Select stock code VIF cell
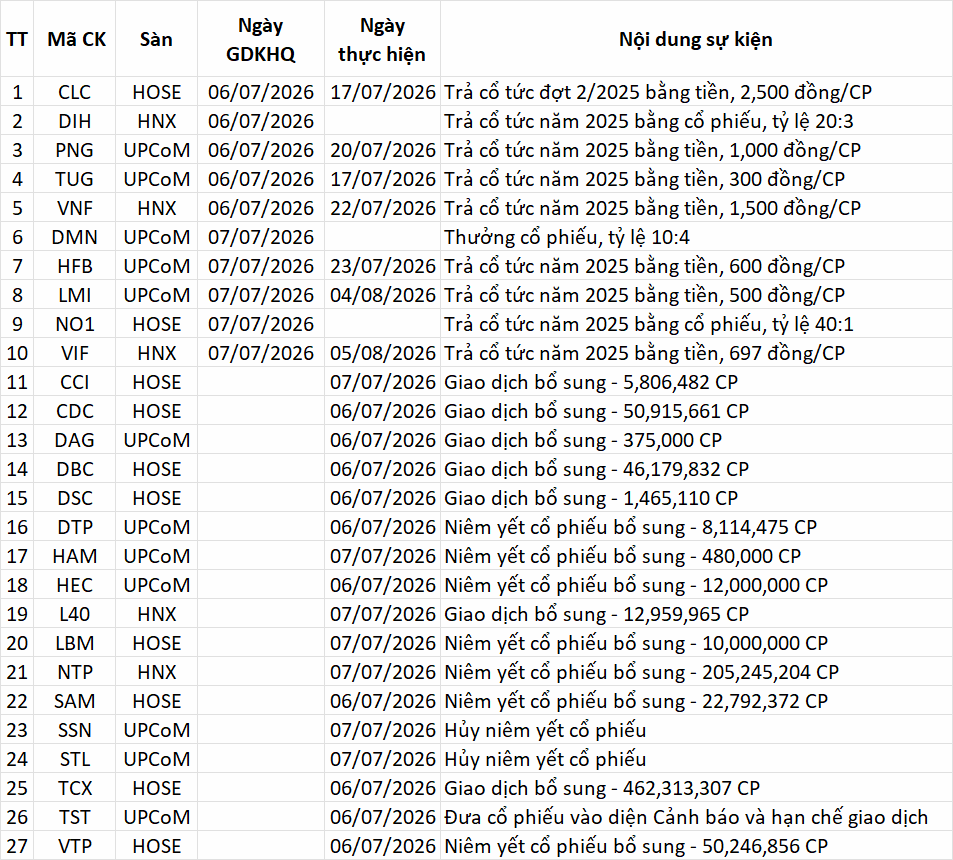The width and height of the screenshot is (953, 860). (75, 353)
